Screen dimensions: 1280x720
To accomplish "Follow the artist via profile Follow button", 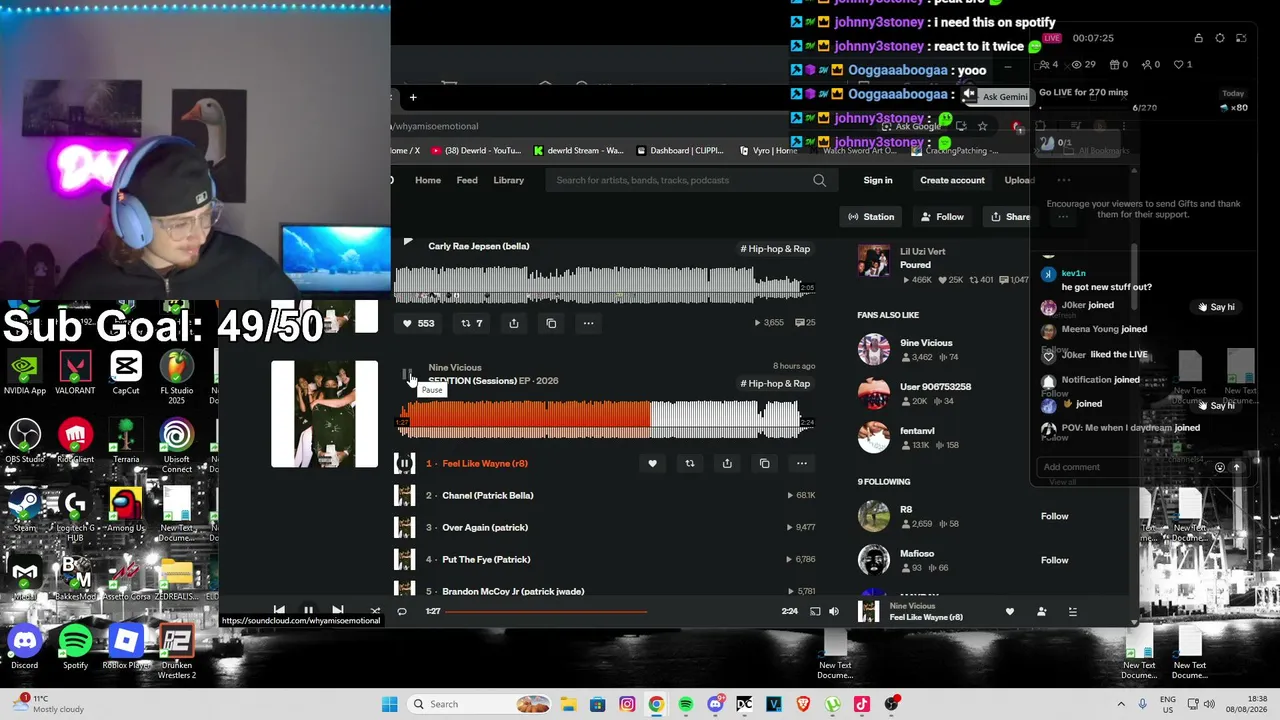I will [x=942, y=217].
